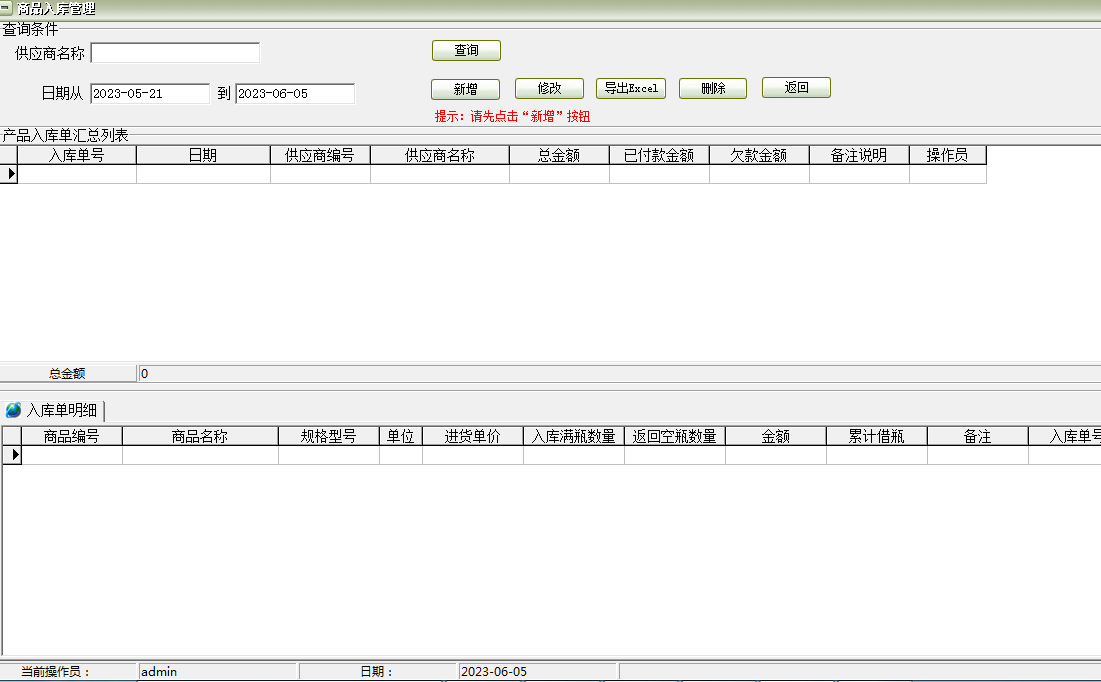Click the 规格型号 column header
This screenshot has width=1101, height=682.
pyautogui.click(x=329, y=436)
